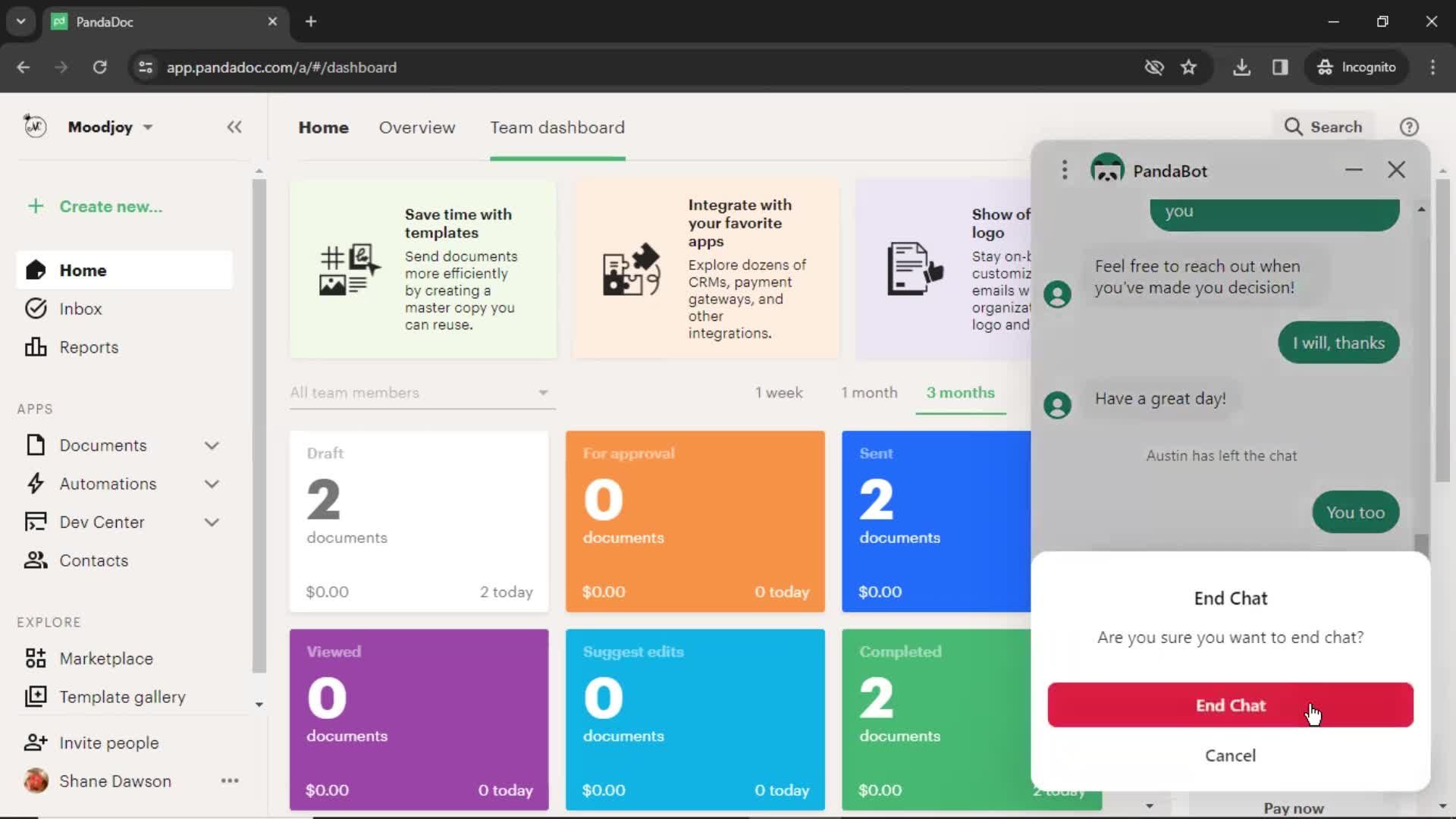Toggle the browser side panel
Screen dimensions: 1456x819
click(1280, 67)
